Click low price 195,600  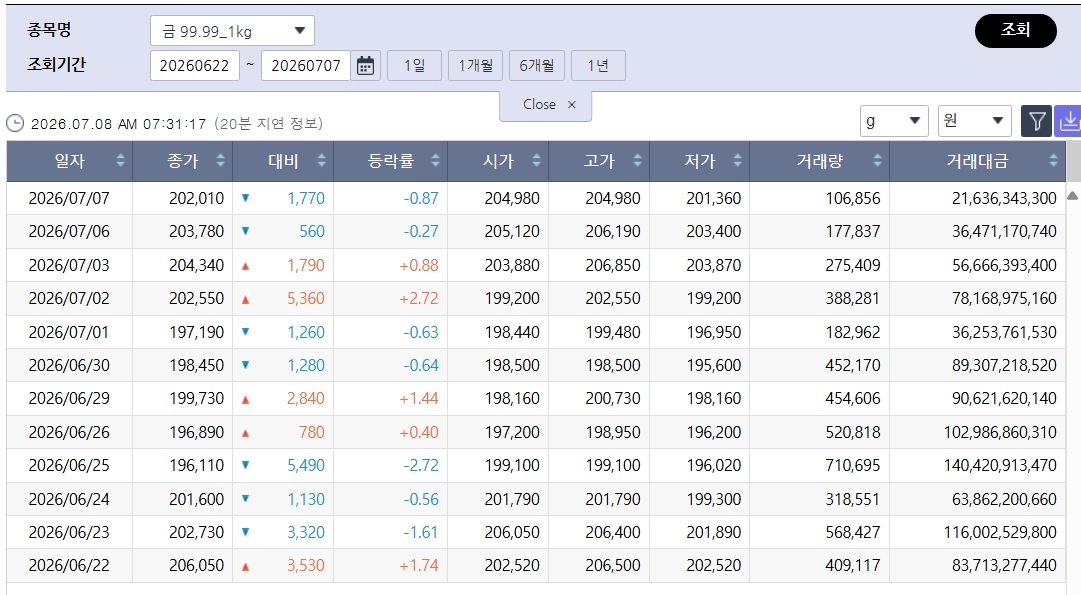point(714,365)
